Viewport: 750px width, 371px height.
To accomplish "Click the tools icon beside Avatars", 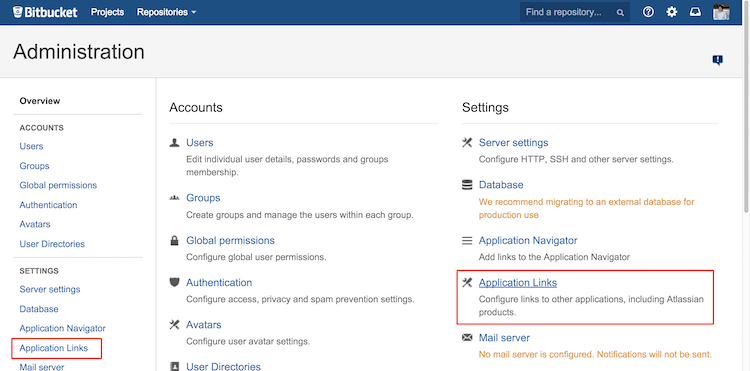I will click(x=175, y=325).
